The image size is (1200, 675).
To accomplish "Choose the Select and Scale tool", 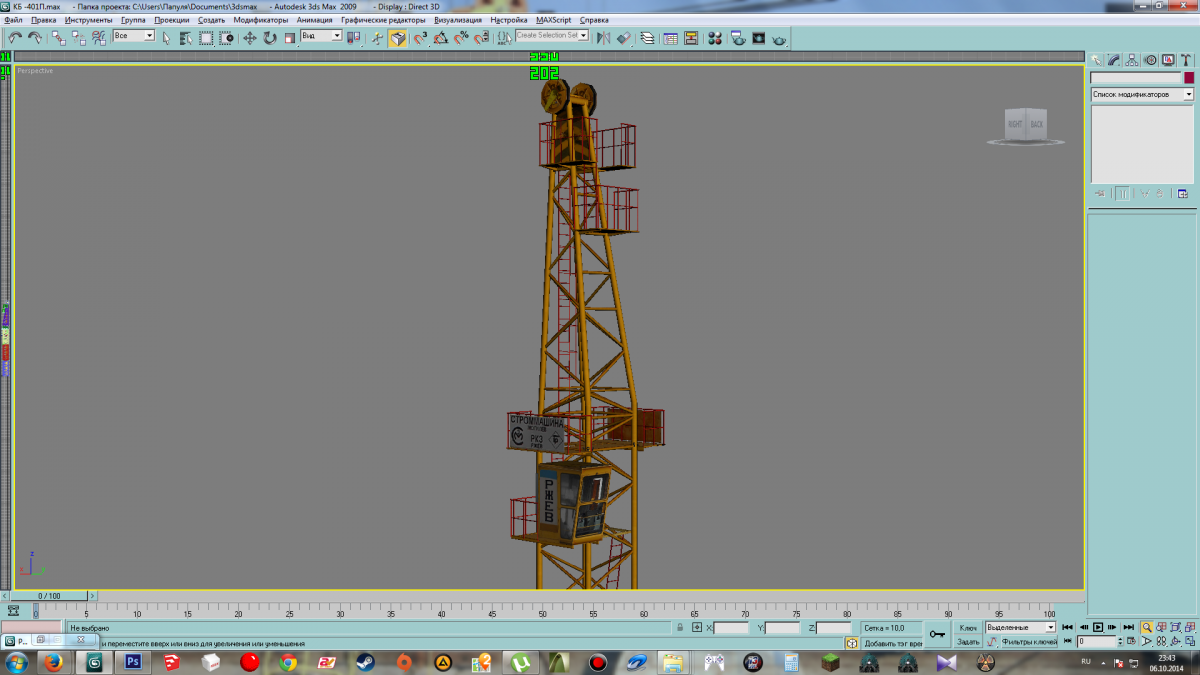I will pos(290,38).
